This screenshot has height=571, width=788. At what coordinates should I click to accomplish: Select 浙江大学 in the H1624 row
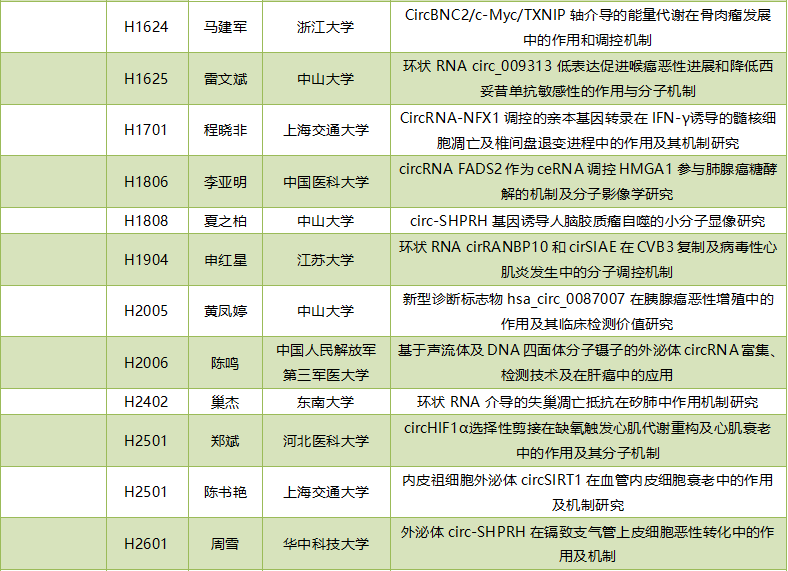(326, 27)
